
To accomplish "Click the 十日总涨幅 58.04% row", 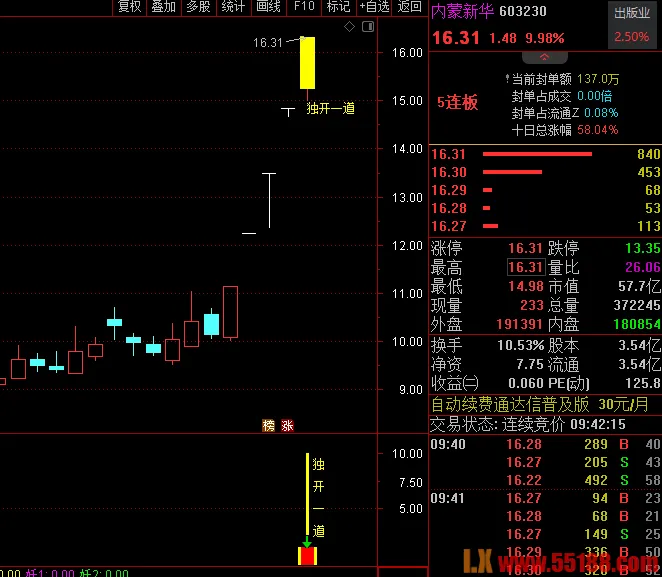I will coord(565,130).
